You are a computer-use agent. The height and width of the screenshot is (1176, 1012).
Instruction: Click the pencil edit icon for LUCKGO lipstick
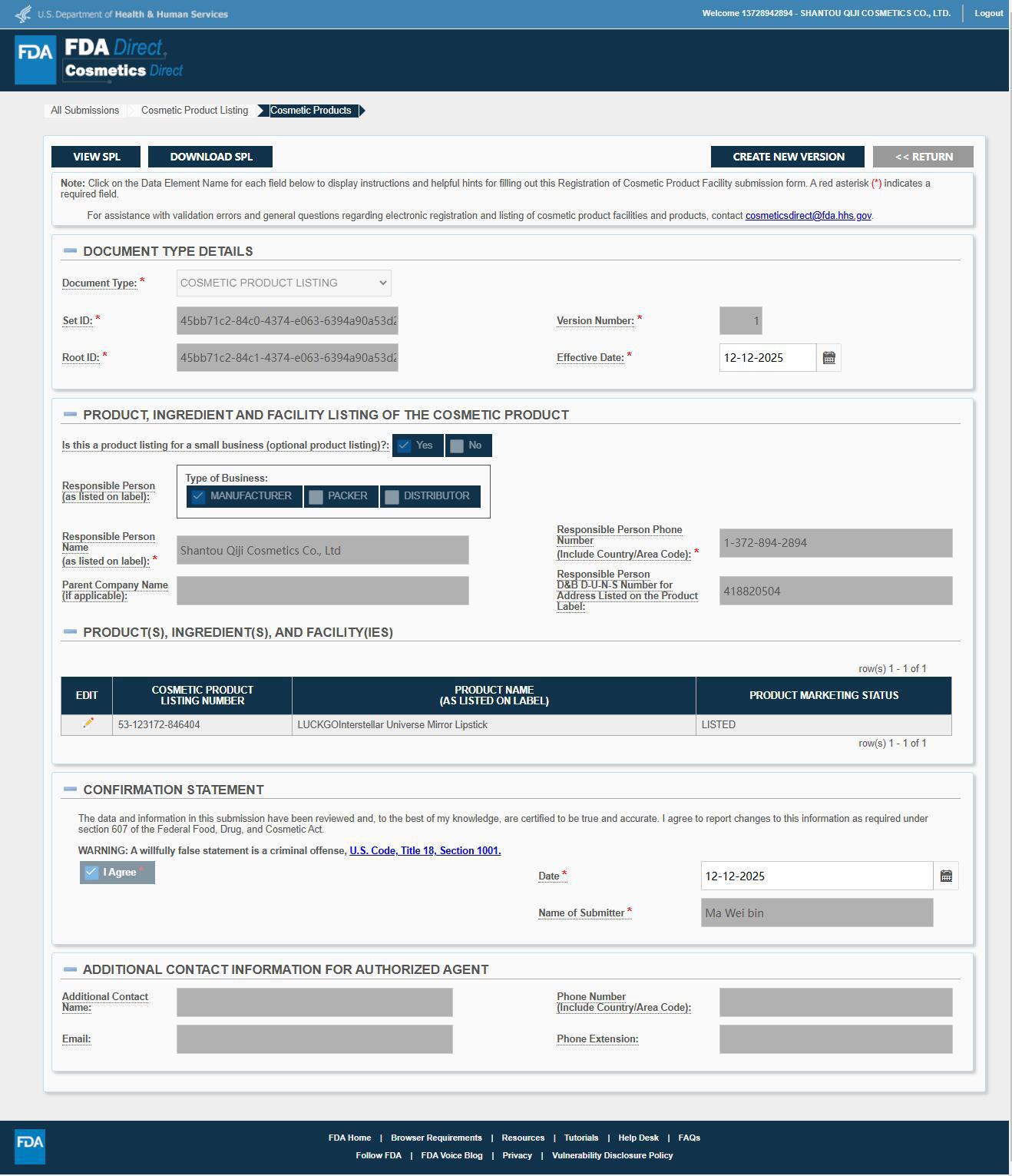(88, 724)
